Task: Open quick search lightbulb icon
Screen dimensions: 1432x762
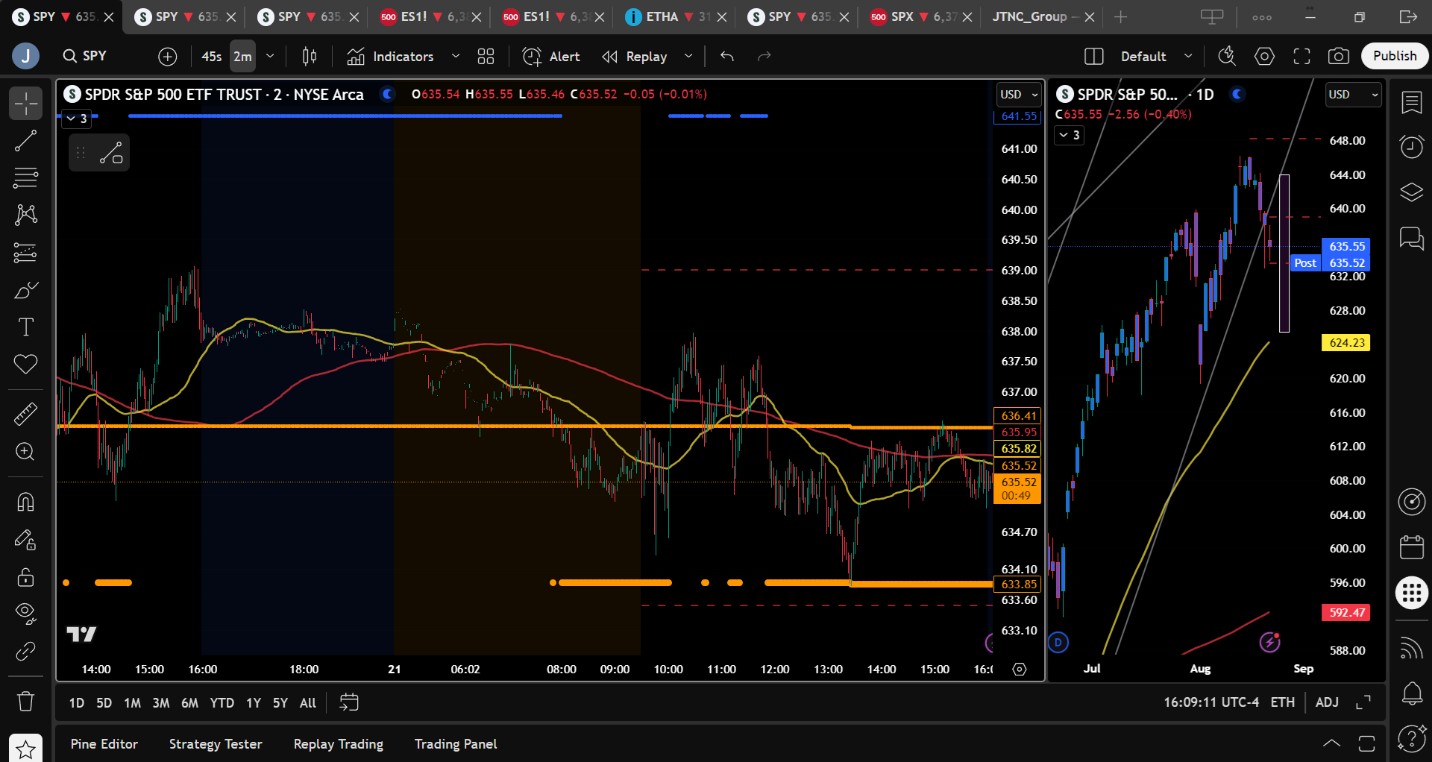Action: (1227, 57)
